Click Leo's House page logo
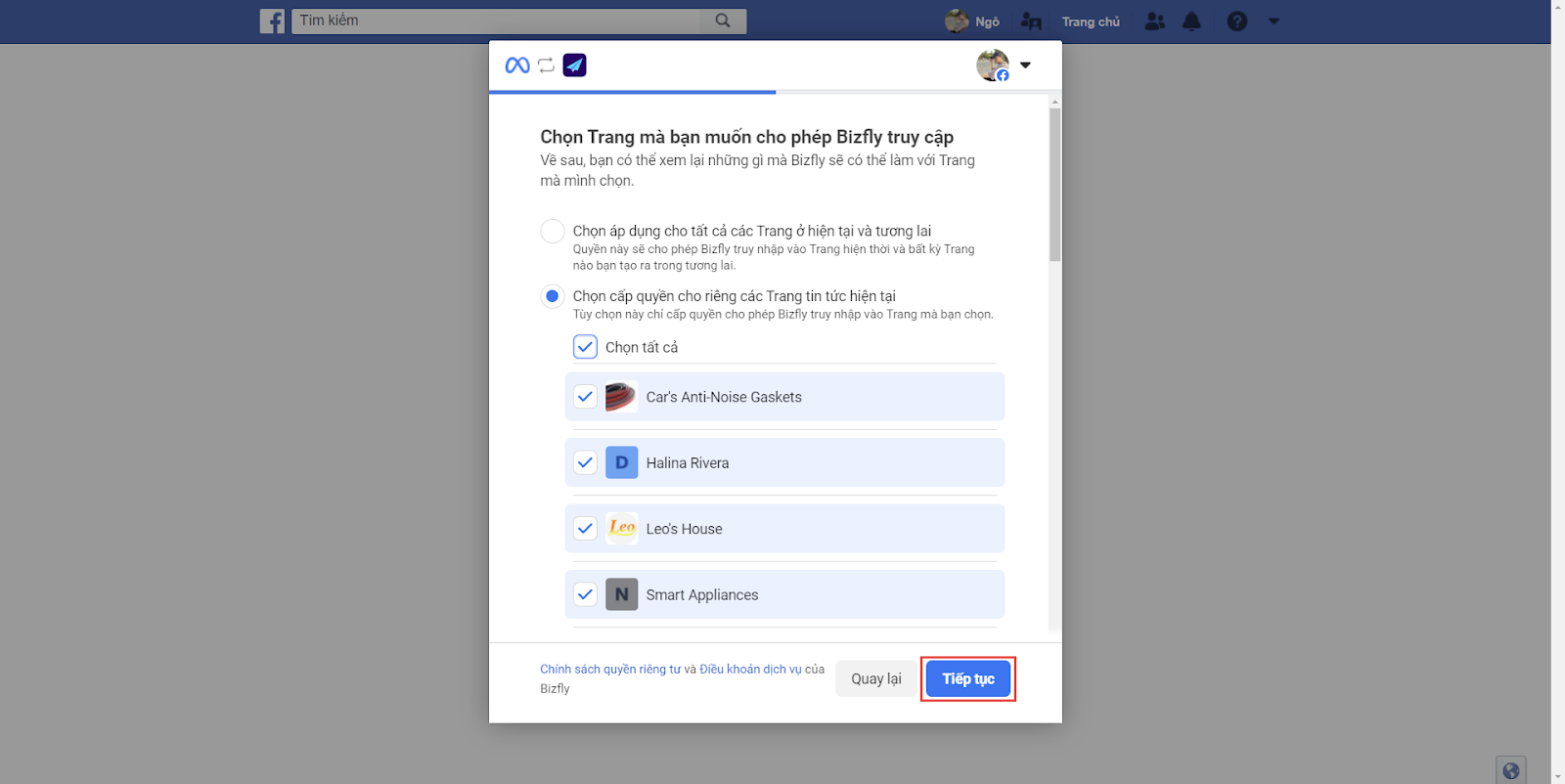This screenshot has width=1565, height=784. 621,529
